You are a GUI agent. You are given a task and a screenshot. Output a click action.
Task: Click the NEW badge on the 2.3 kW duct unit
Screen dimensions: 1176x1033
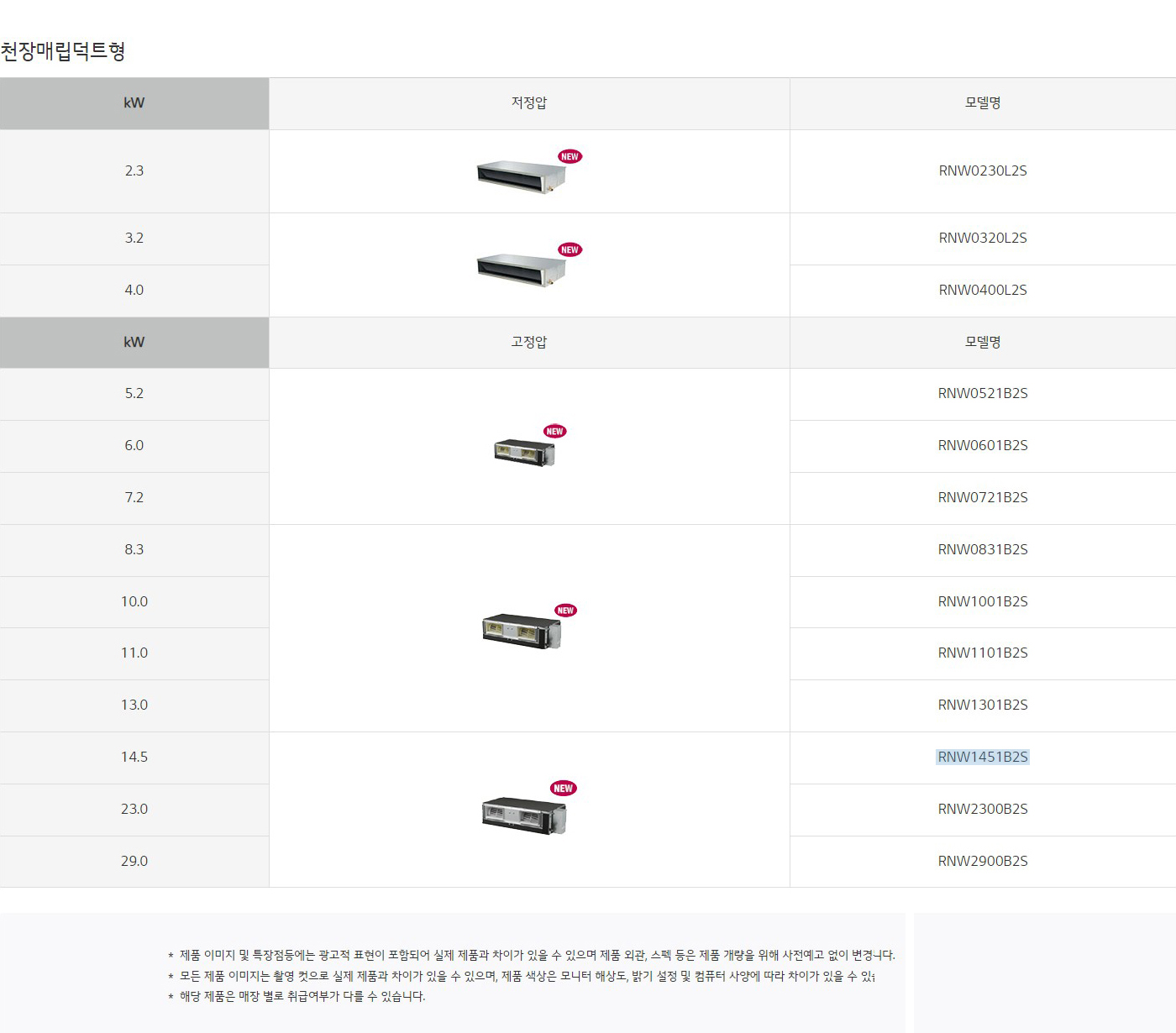click(570, 156)
